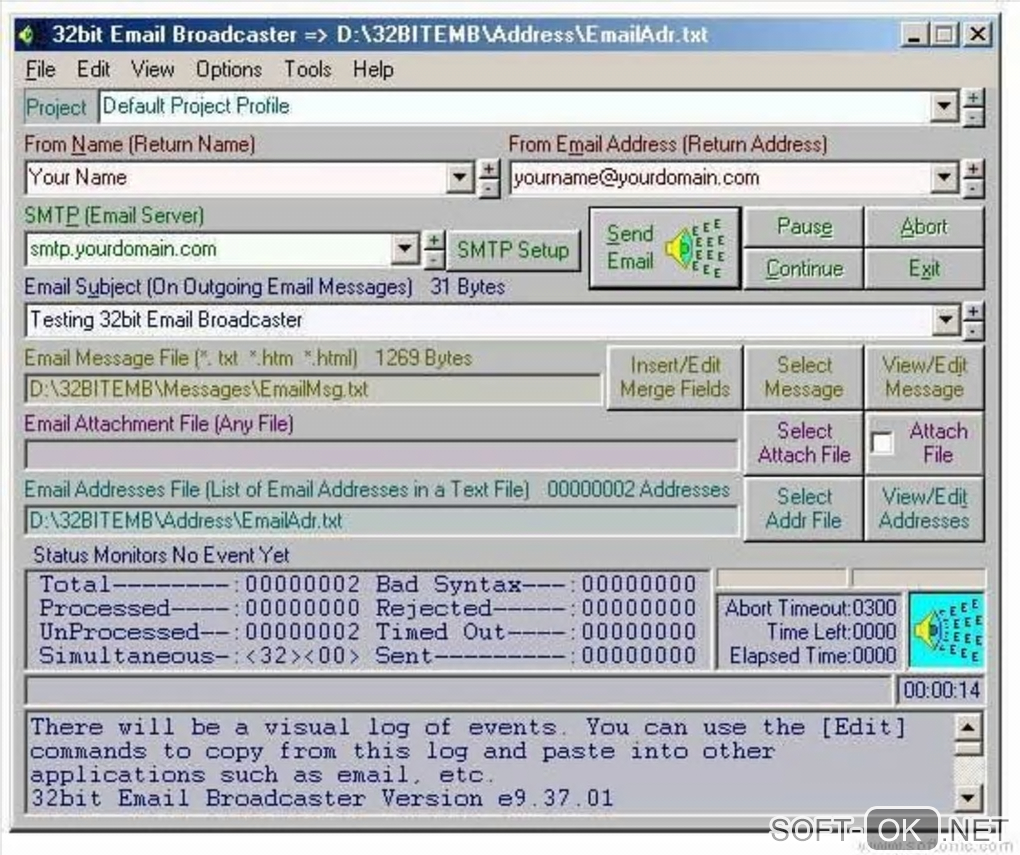Image resolution: width=1020 pixels, height=855 pixels.
Task: Click the Email Subject input field
Action: pos(479,320)
